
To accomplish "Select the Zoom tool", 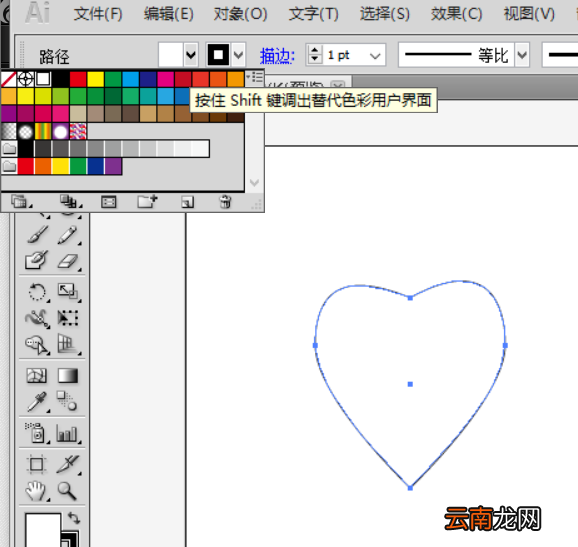I will [67, 491].
